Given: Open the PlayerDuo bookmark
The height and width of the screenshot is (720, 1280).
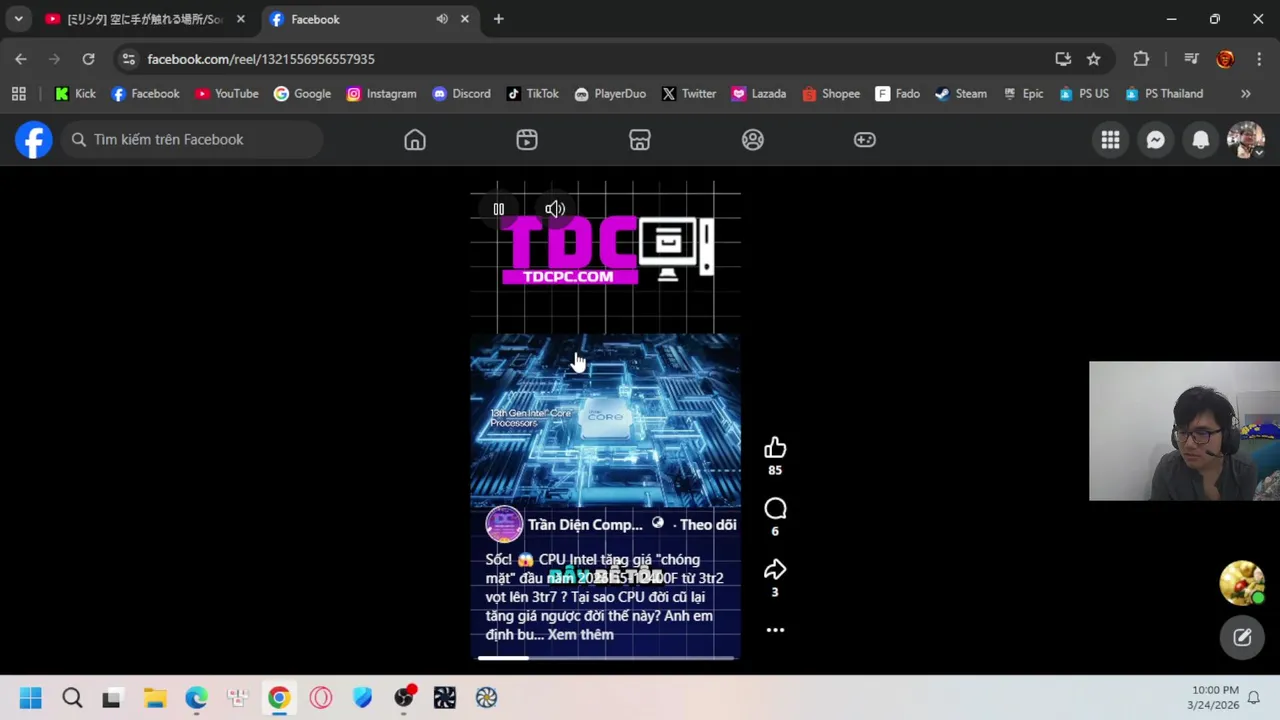Looking at the screenshot, I should [x=610, y=94].
